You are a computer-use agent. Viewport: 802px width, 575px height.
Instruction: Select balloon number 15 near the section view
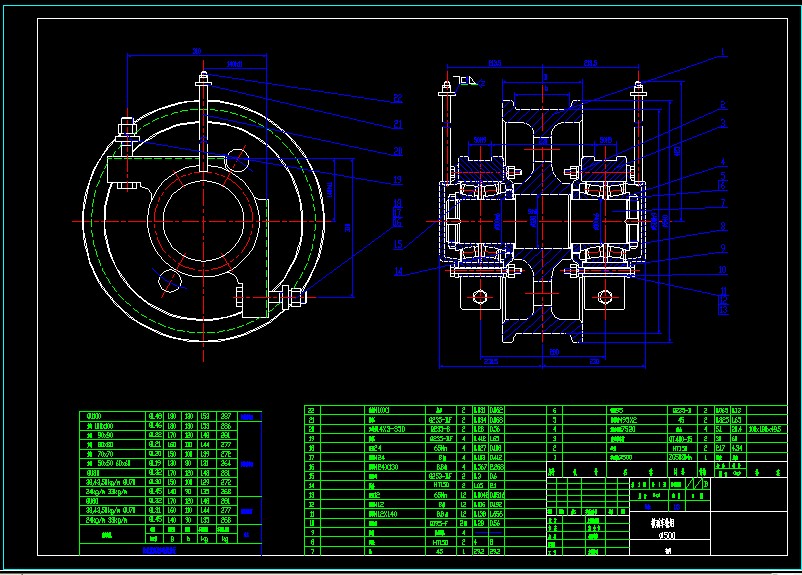click(398, 245)
